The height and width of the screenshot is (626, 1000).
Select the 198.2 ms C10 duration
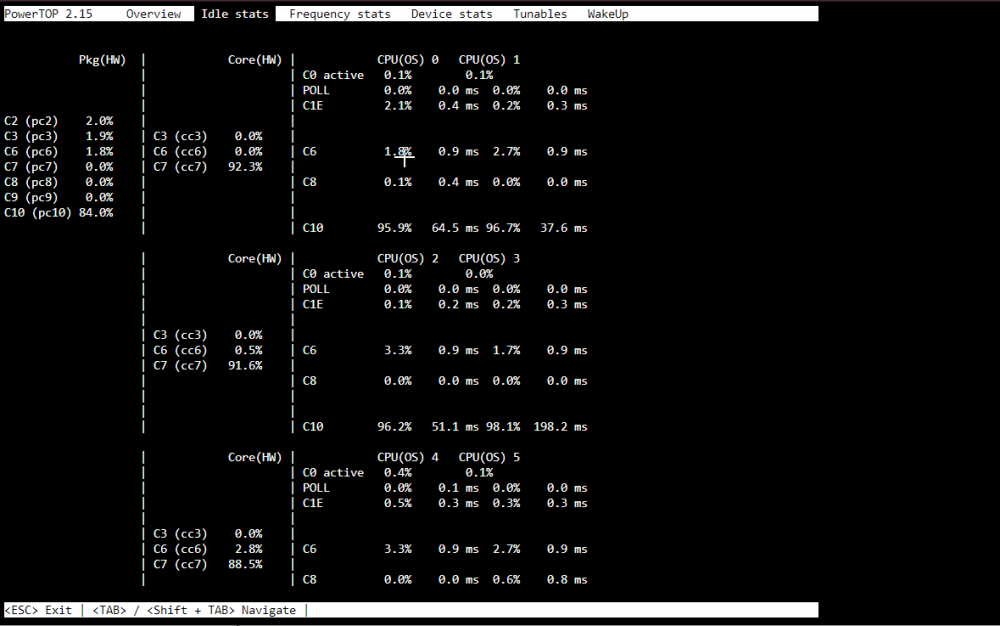pos(561,427)
